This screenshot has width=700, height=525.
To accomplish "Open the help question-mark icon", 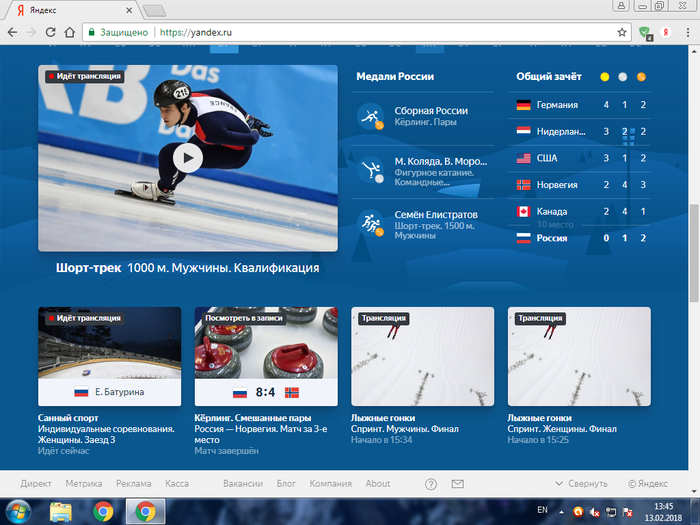I will [x=431, y=484].
